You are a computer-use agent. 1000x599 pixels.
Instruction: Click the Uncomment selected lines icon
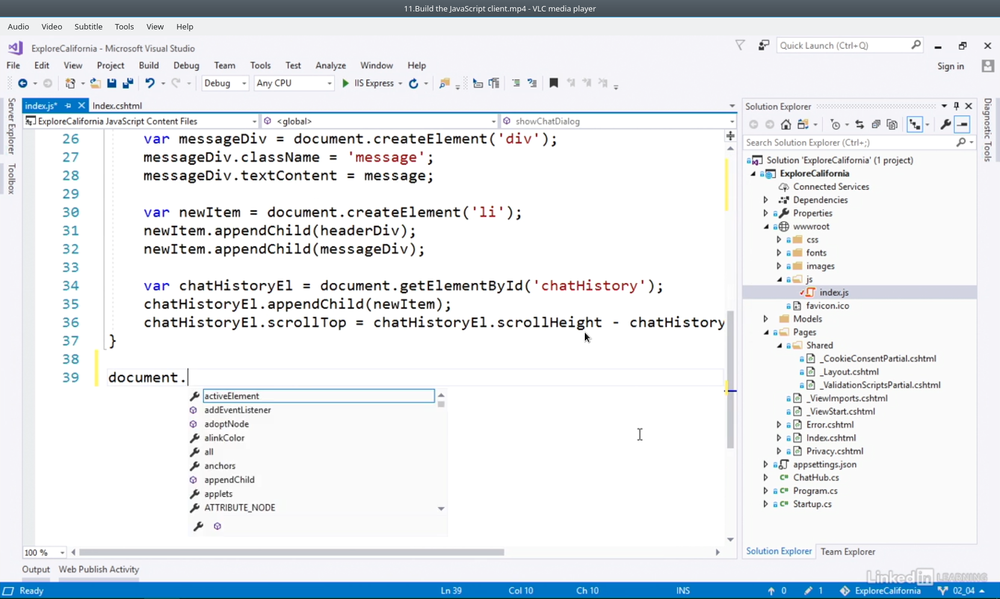[x=532, y=83]
